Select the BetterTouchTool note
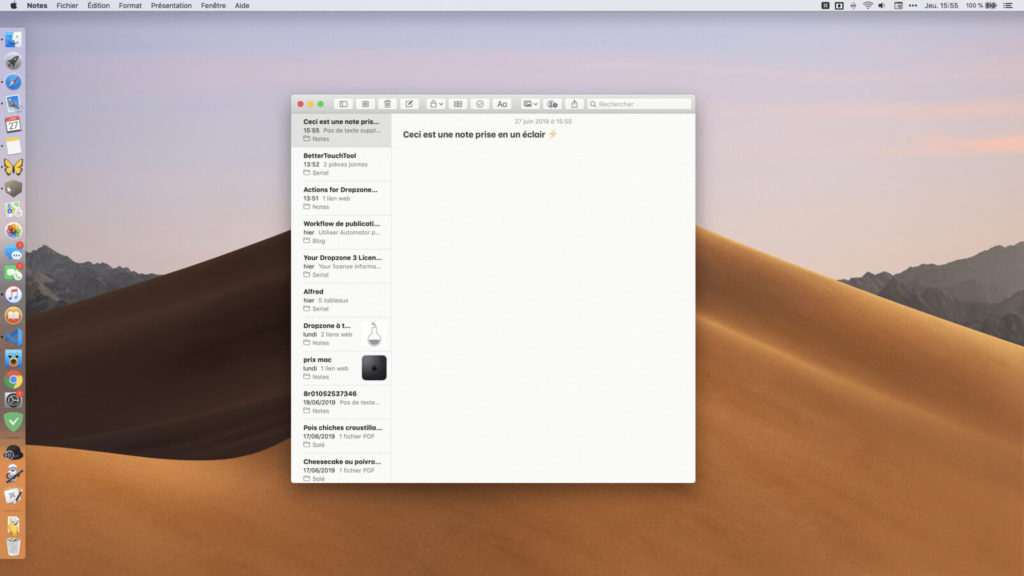This screenshot has height=576, width=1024. tap(341, 164)
